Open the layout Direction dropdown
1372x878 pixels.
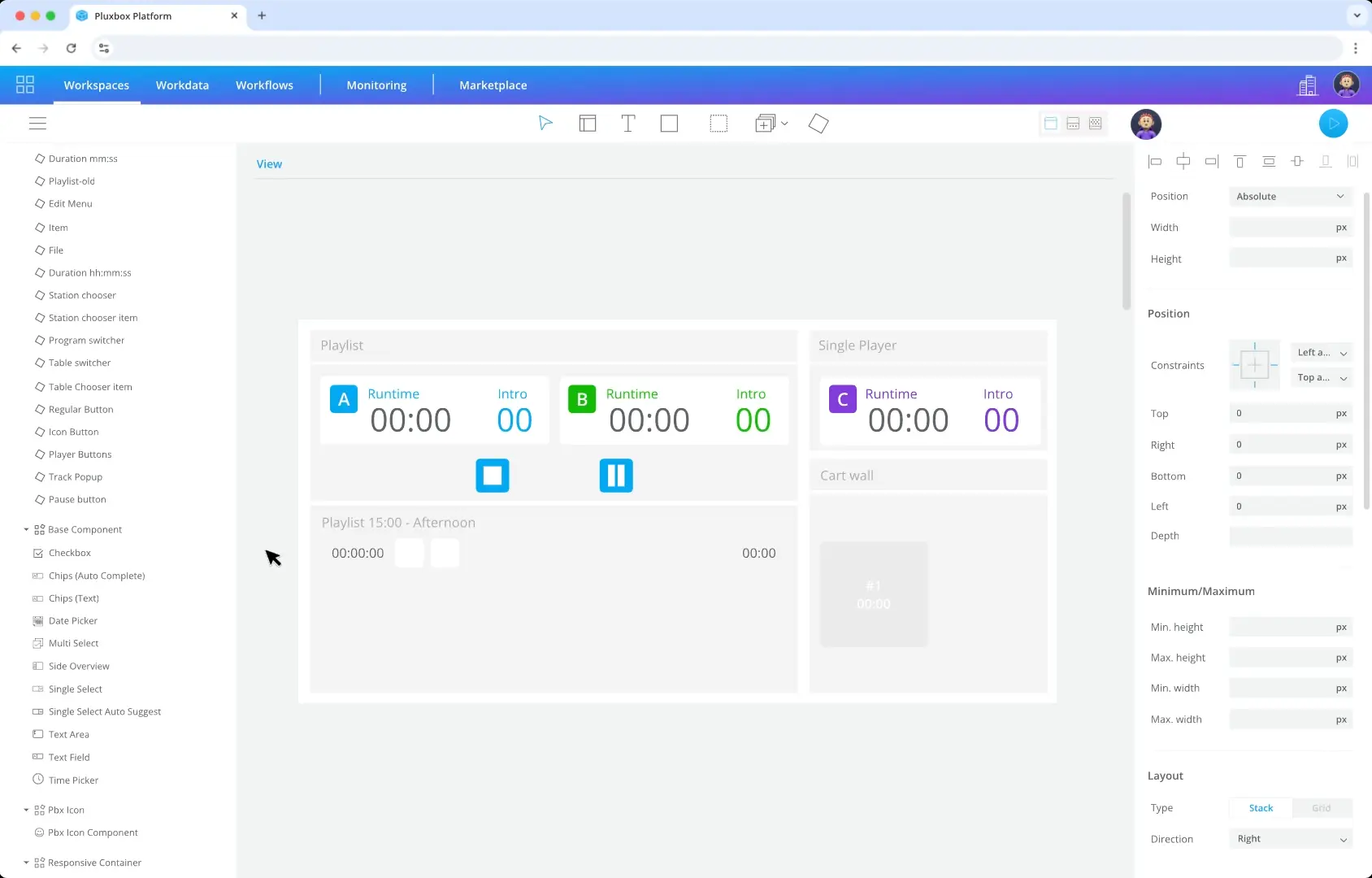point(1290,839)
